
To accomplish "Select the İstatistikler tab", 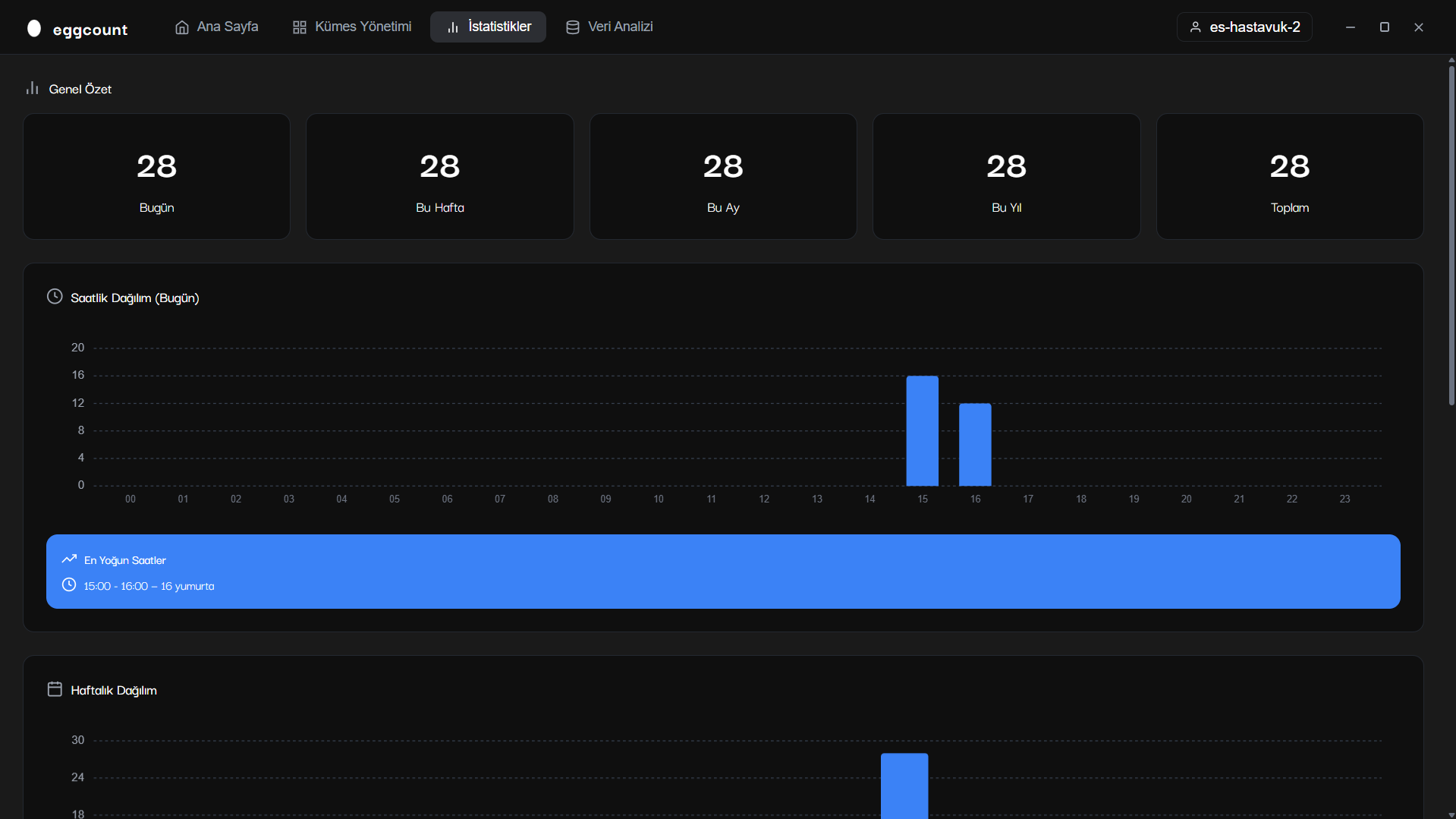I will [488, 27].
